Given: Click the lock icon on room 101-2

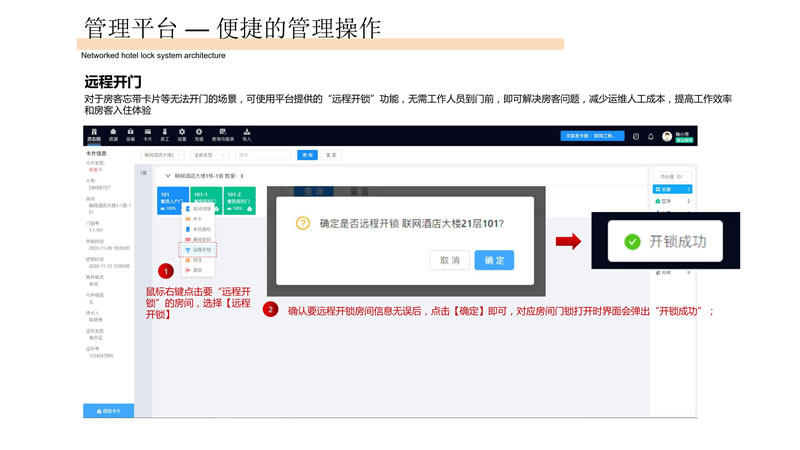Looking at the screenshot, I should point(249,209).
